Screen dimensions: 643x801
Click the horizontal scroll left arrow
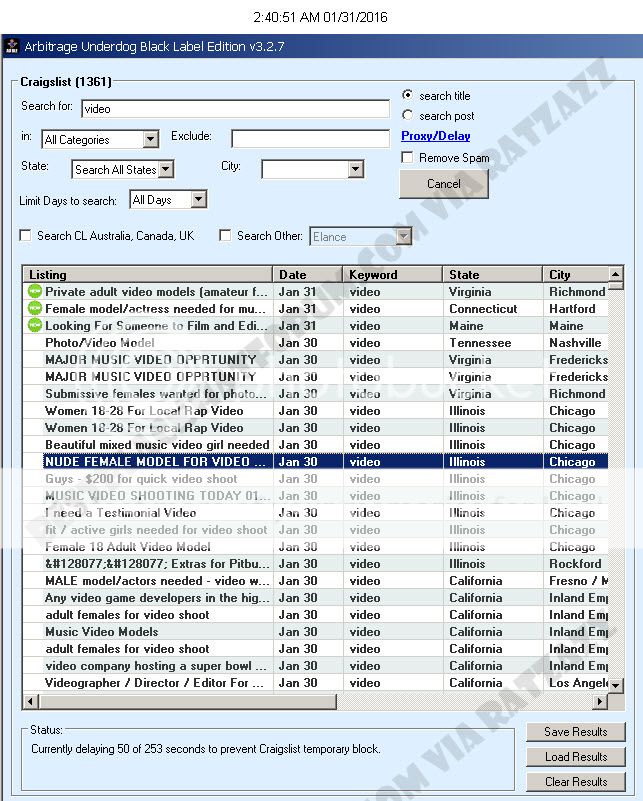31,701
